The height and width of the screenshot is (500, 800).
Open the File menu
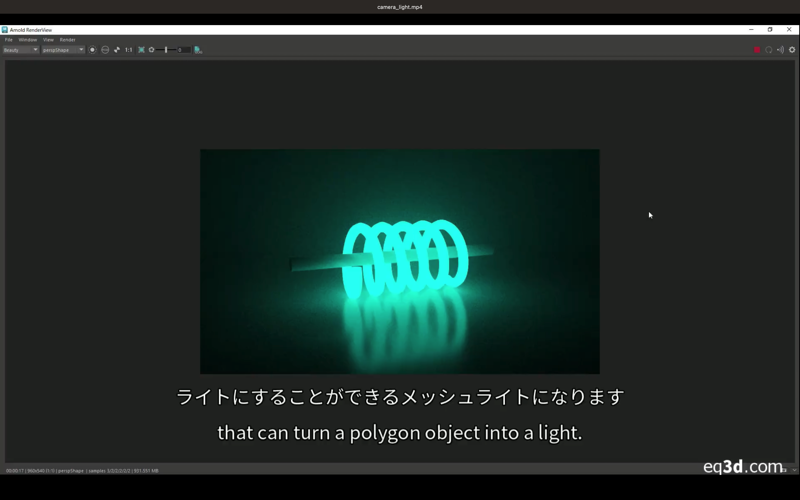(9, 40)
